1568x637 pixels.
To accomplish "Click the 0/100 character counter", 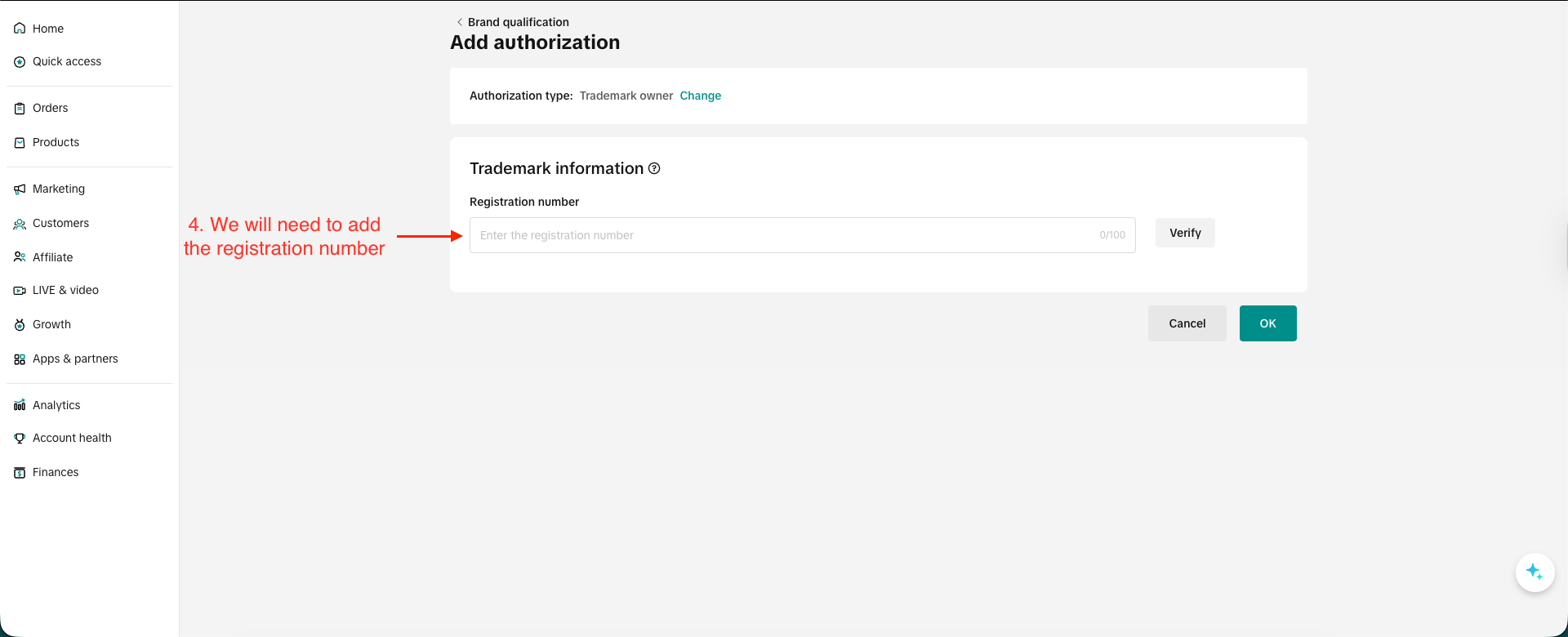I will point(1112,235).
